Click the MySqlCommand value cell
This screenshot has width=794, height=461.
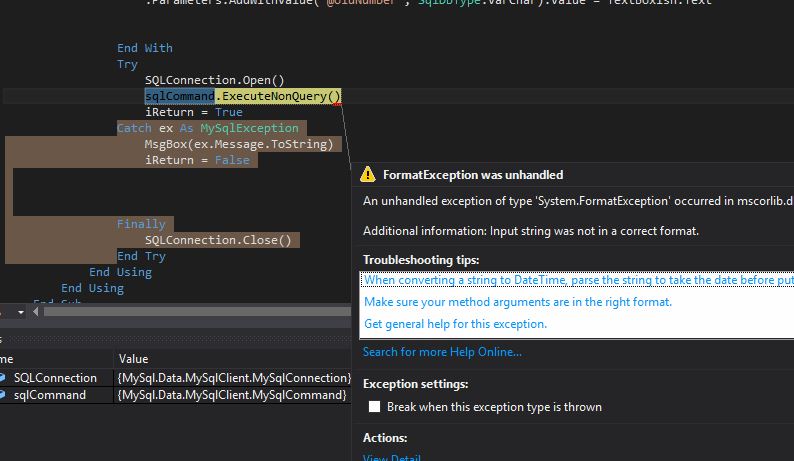tap(233, 395)
